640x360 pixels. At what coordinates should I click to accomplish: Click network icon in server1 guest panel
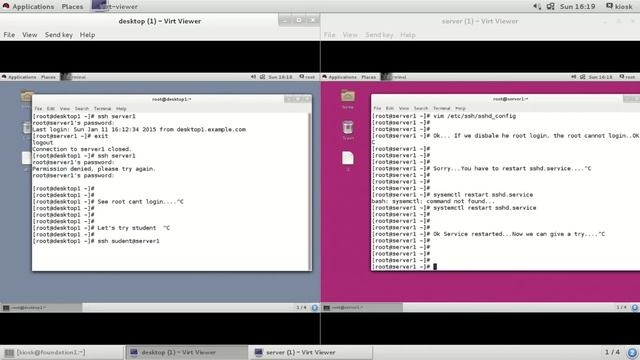583,77
